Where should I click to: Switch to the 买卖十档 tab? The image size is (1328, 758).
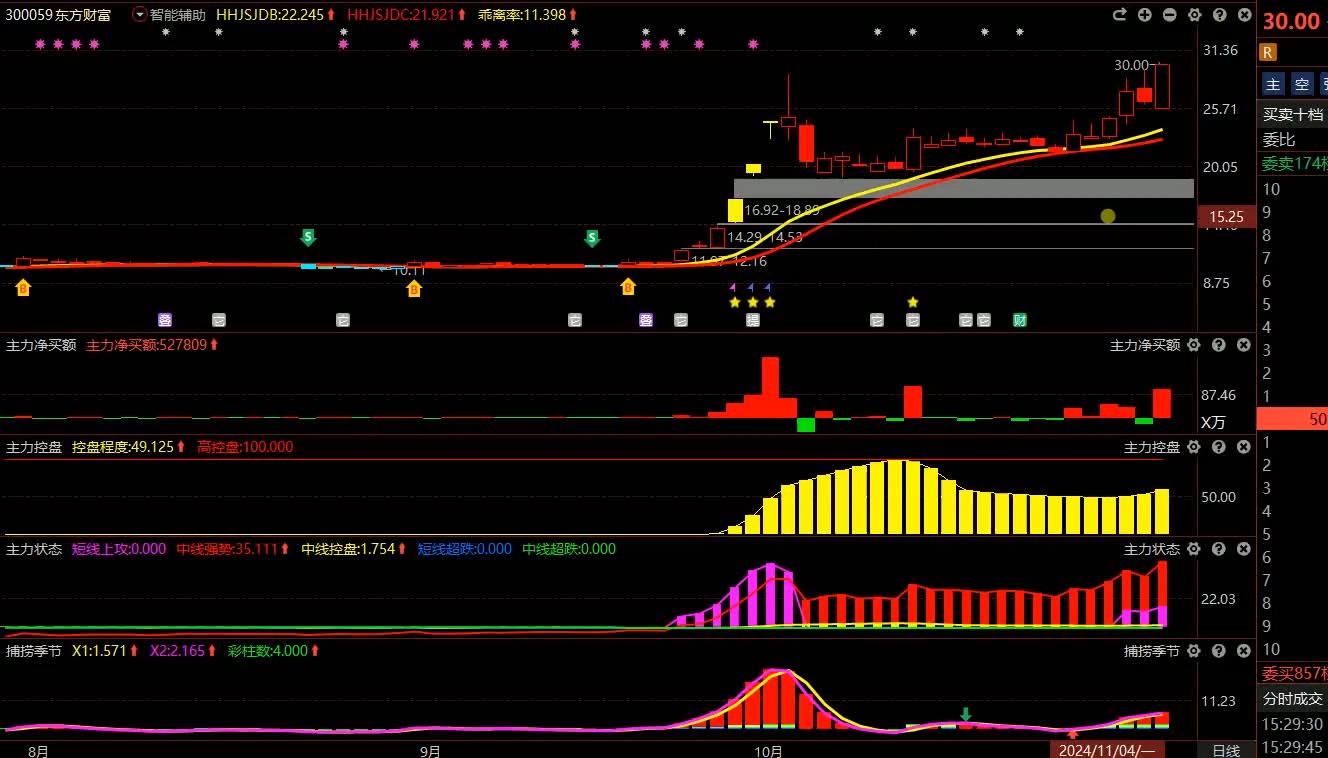(1292, 114)
